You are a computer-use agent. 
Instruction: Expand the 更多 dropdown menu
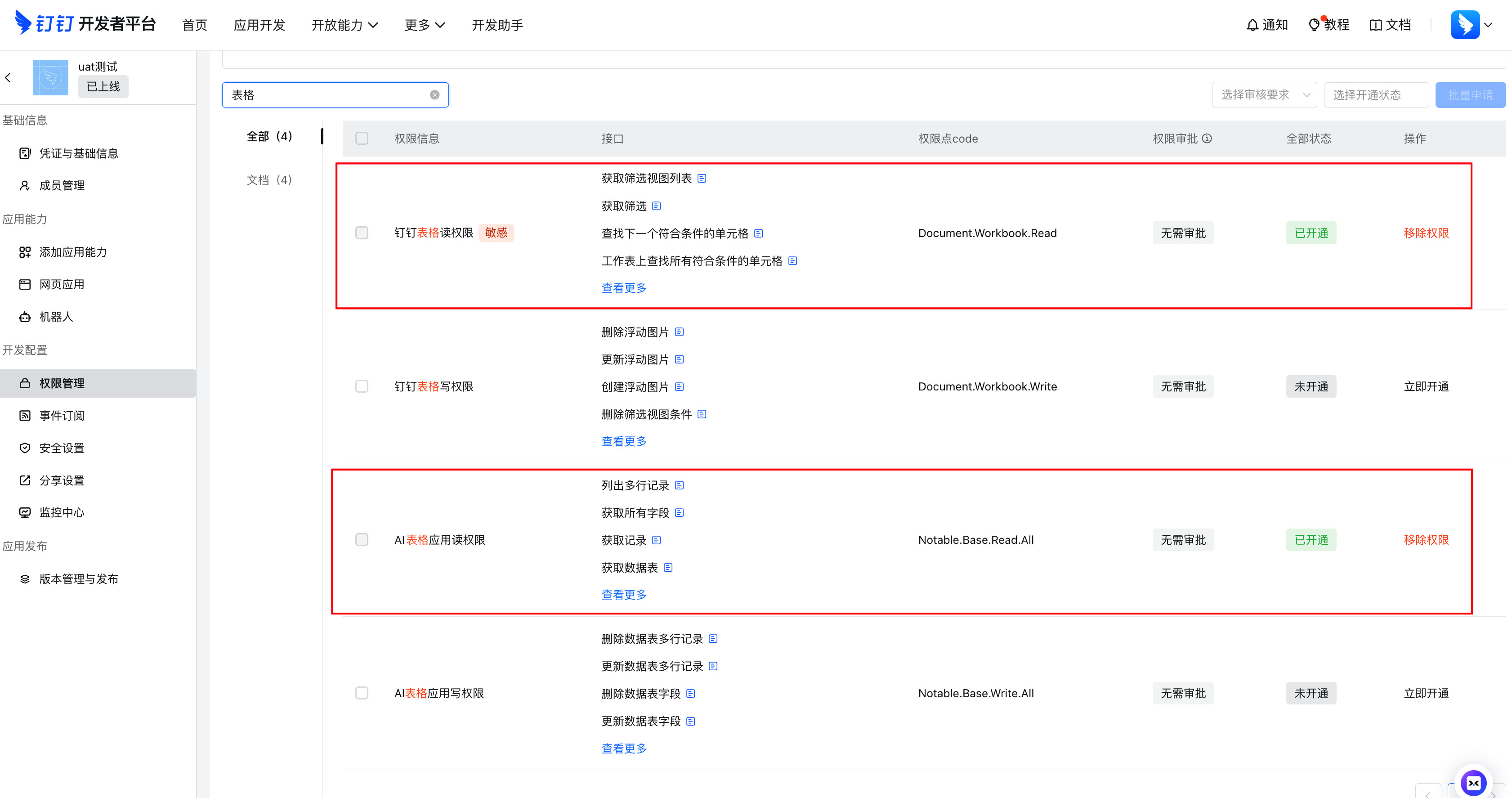click(425, 25)
